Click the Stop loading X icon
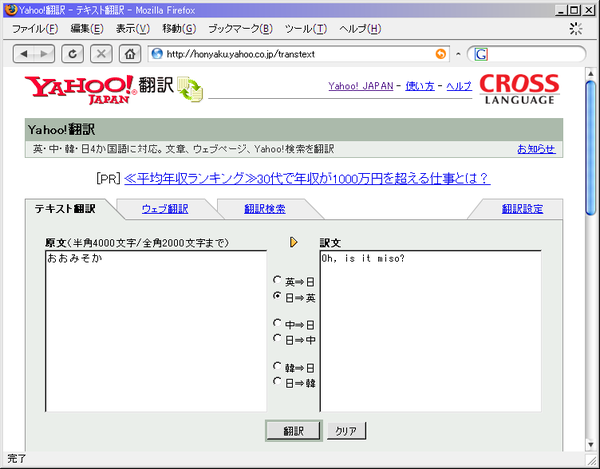Screen dimensions: 600x469 click(101, 54)
